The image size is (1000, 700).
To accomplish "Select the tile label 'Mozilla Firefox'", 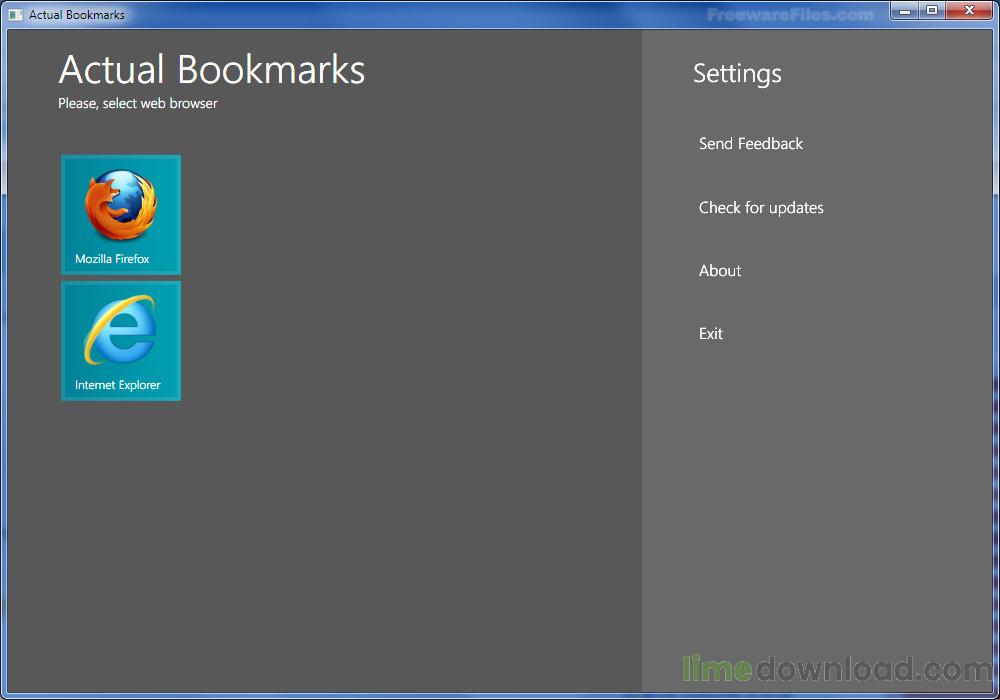I will (112, 259).
